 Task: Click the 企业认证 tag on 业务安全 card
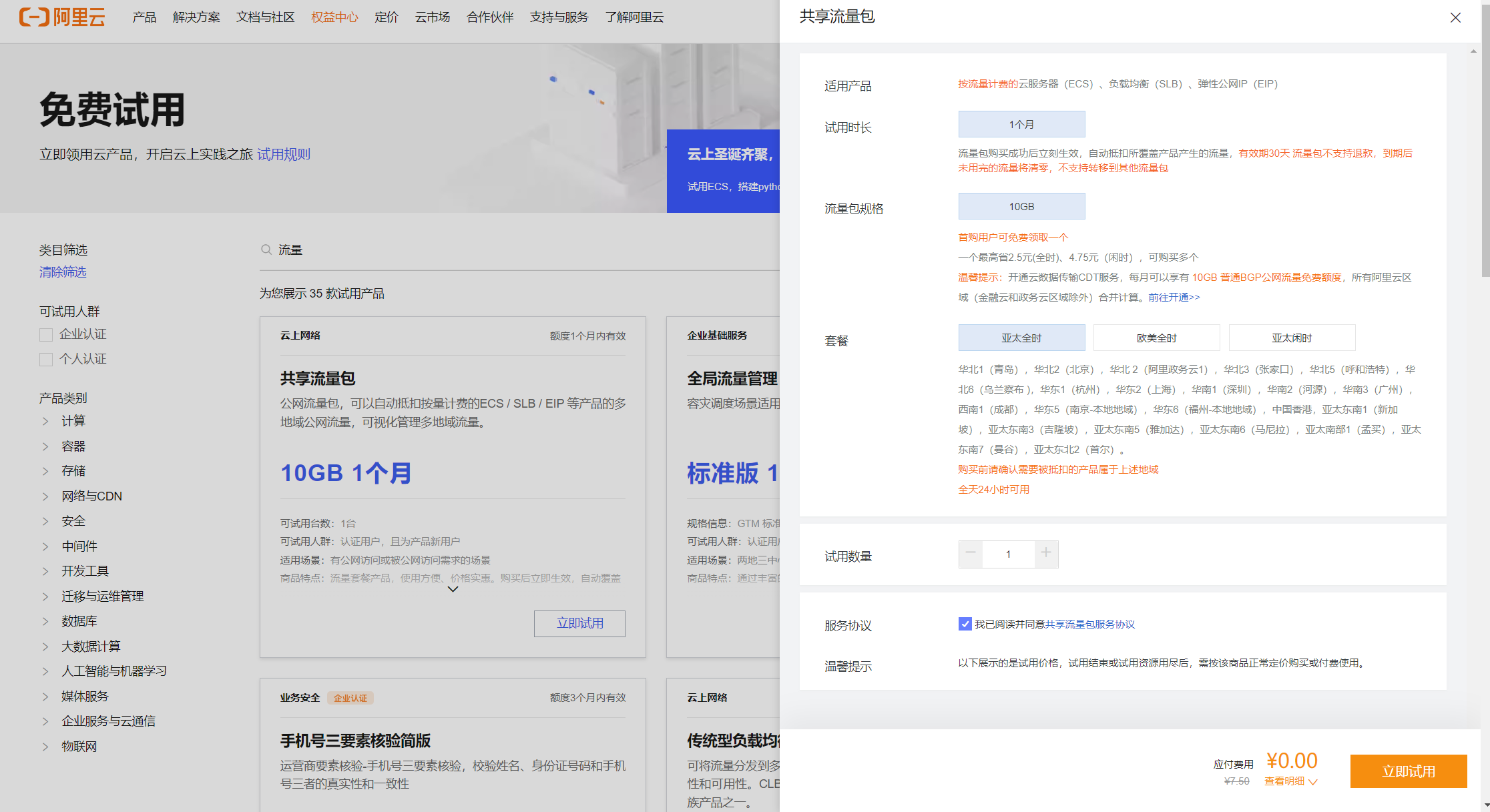click(350, 698)
